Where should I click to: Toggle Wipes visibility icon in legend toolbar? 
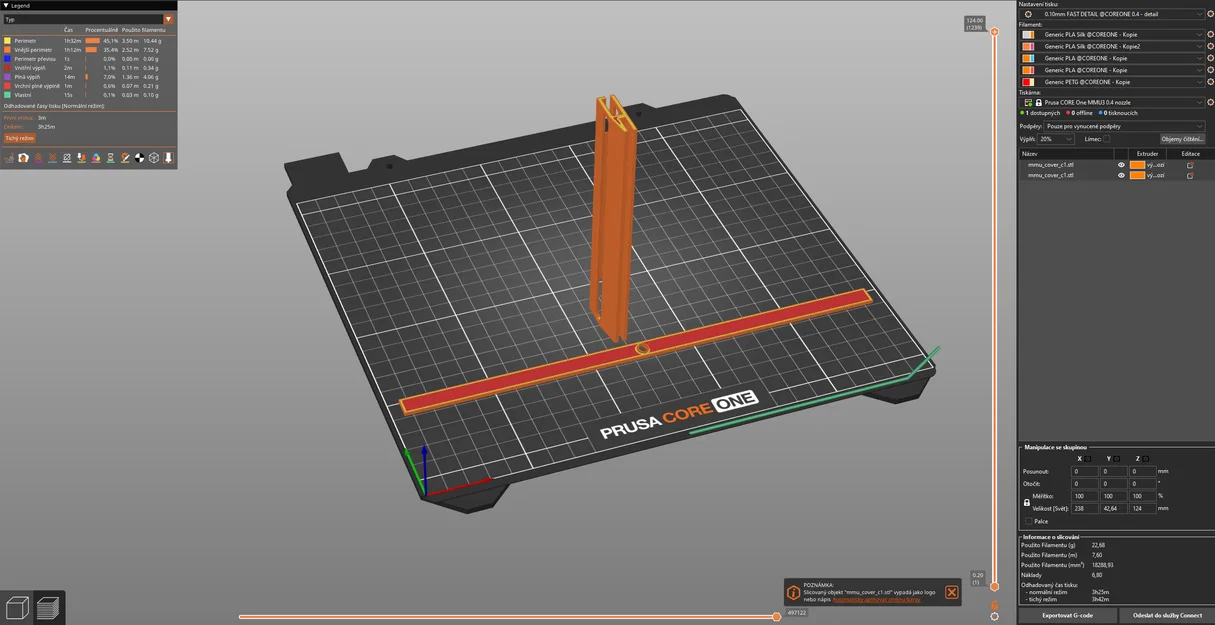(23, 158)
